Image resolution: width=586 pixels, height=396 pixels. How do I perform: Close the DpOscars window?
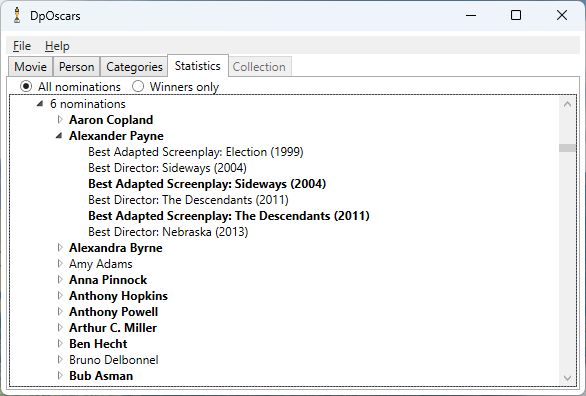click(562, 16)
